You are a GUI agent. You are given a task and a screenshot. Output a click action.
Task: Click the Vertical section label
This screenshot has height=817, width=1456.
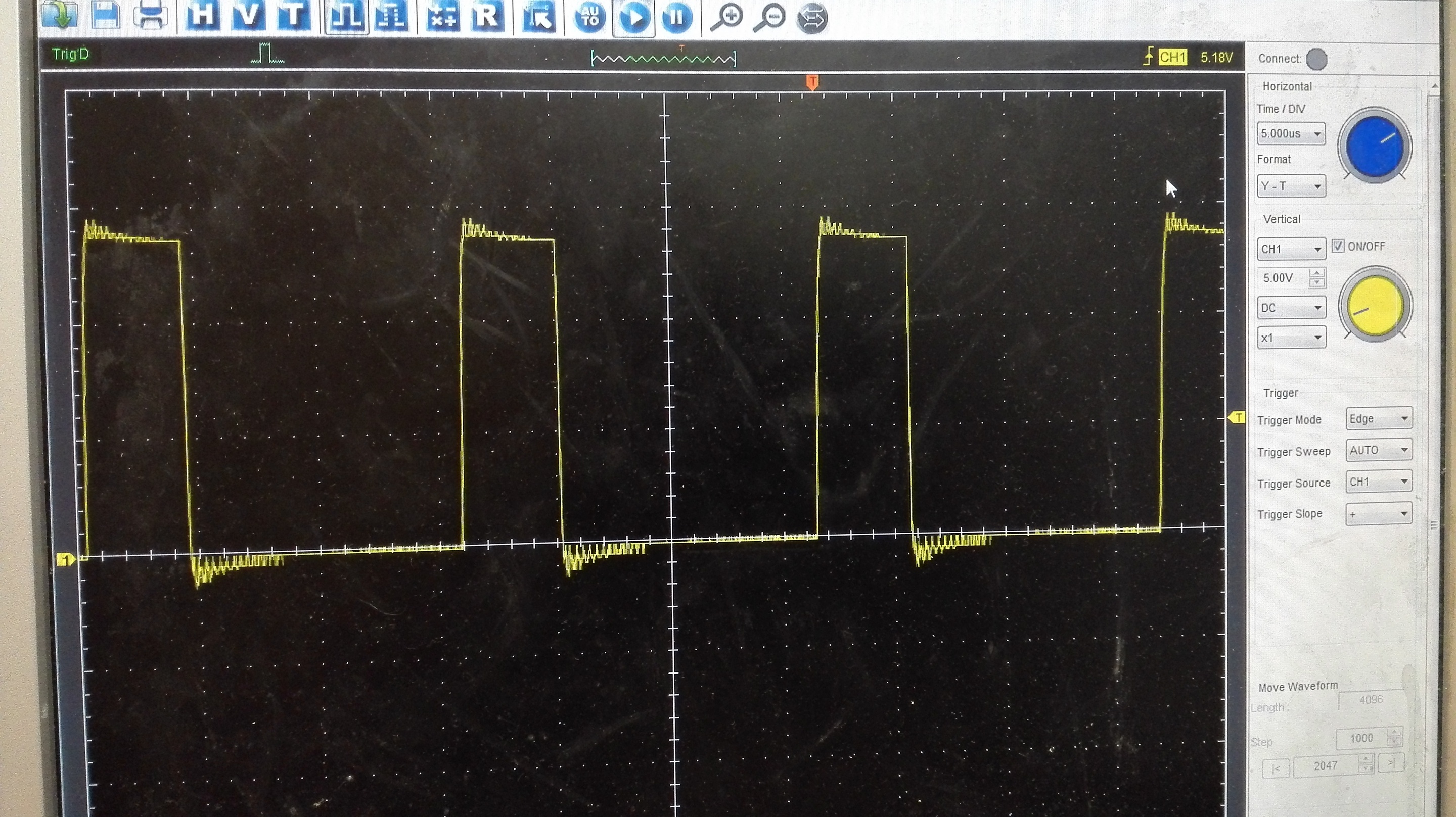pos(1282,219)
